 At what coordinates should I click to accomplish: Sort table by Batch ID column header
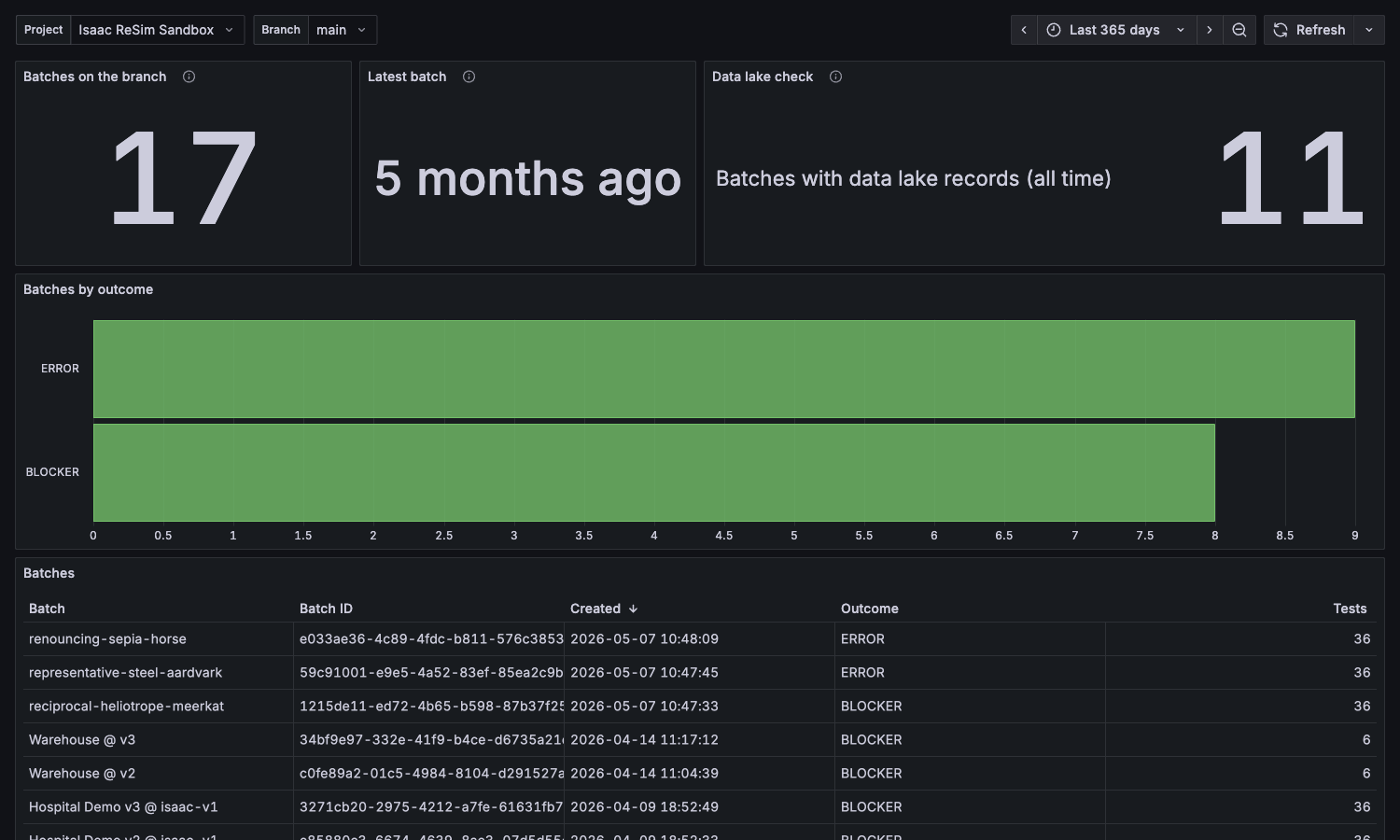(x=326, y=609)
